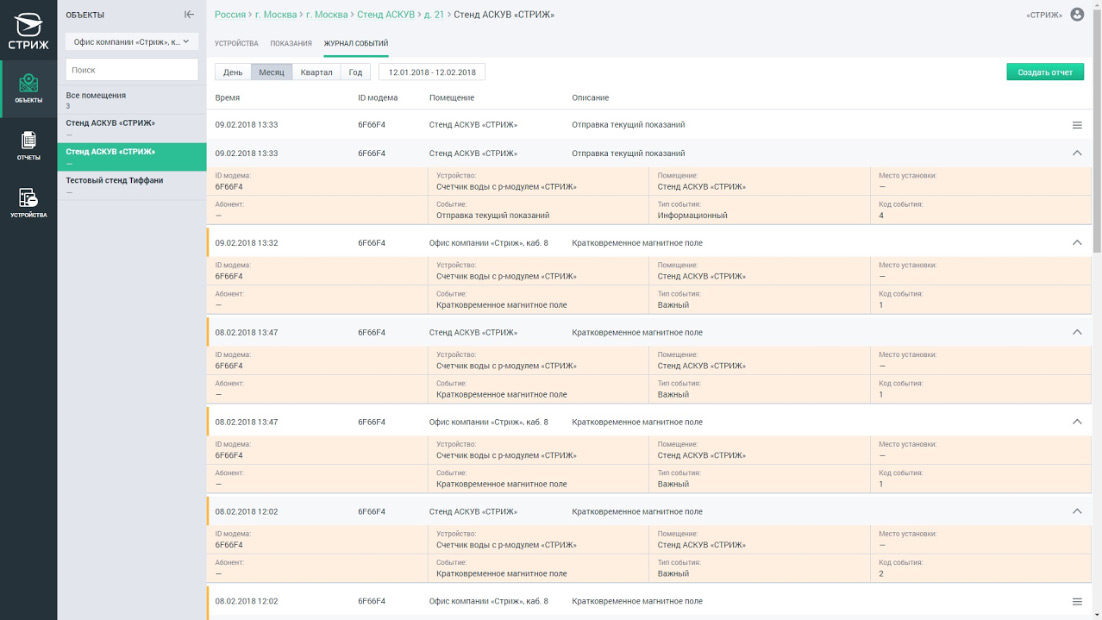Collapse the expanded 08.02.2018 12:02 Стенд event
The height and width of the screenshot is (620, 1102).
click(x=1077, y=511)
